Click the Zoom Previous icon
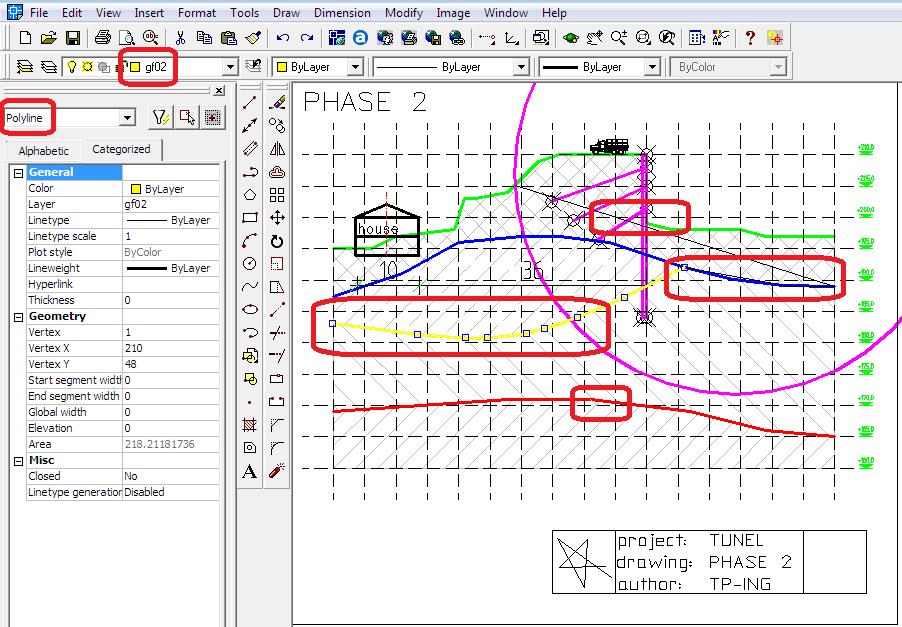Viewport: 902px width, 627px height. pos(667,38)
